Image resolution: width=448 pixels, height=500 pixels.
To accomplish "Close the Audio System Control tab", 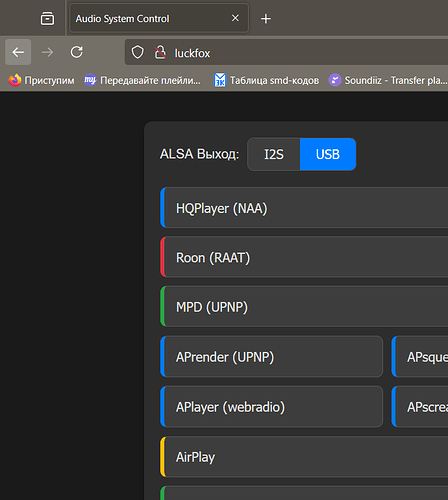I will (235, 18).
